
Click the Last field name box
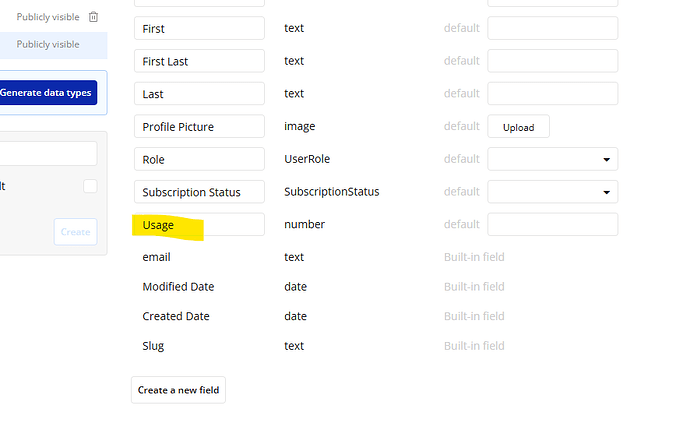coord(199,94)
